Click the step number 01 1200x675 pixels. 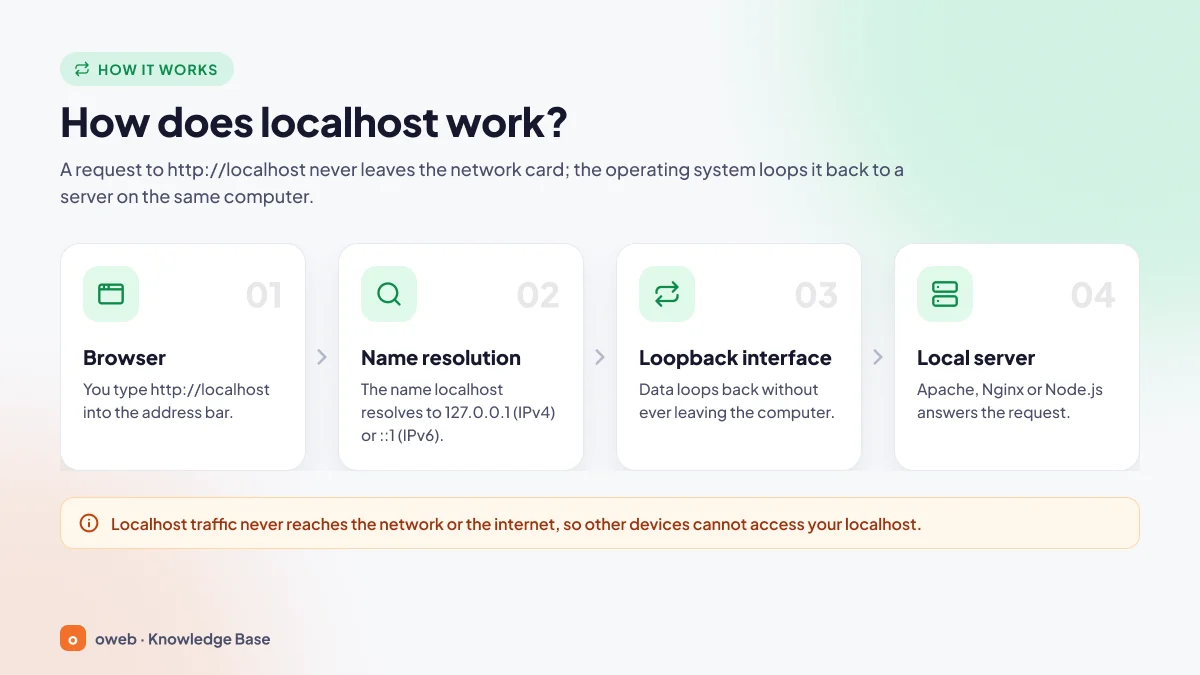click(x=264, y=295)
